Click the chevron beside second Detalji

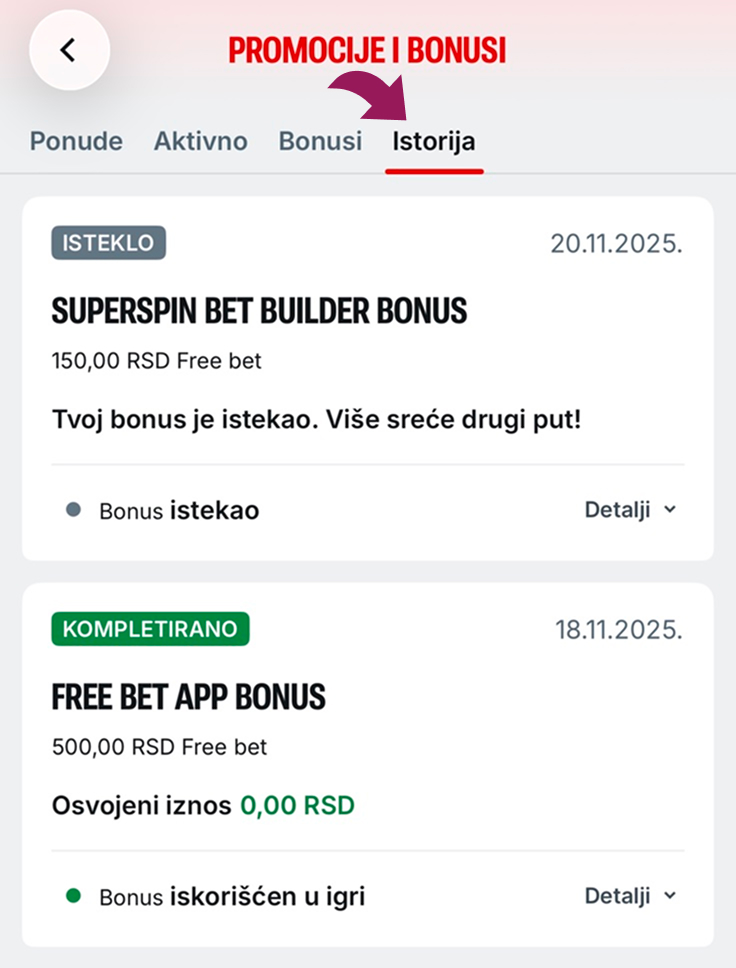tap(670, 896)
